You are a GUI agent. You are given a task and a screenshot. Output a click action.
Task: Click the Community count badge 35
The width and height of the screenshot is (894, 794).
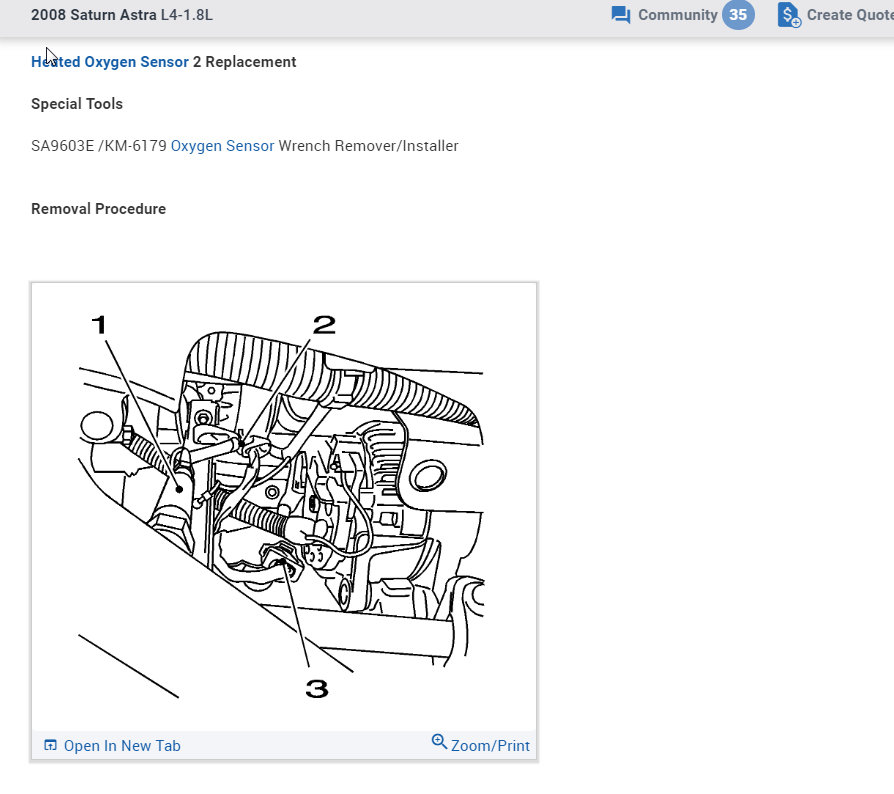click(738, 15)
